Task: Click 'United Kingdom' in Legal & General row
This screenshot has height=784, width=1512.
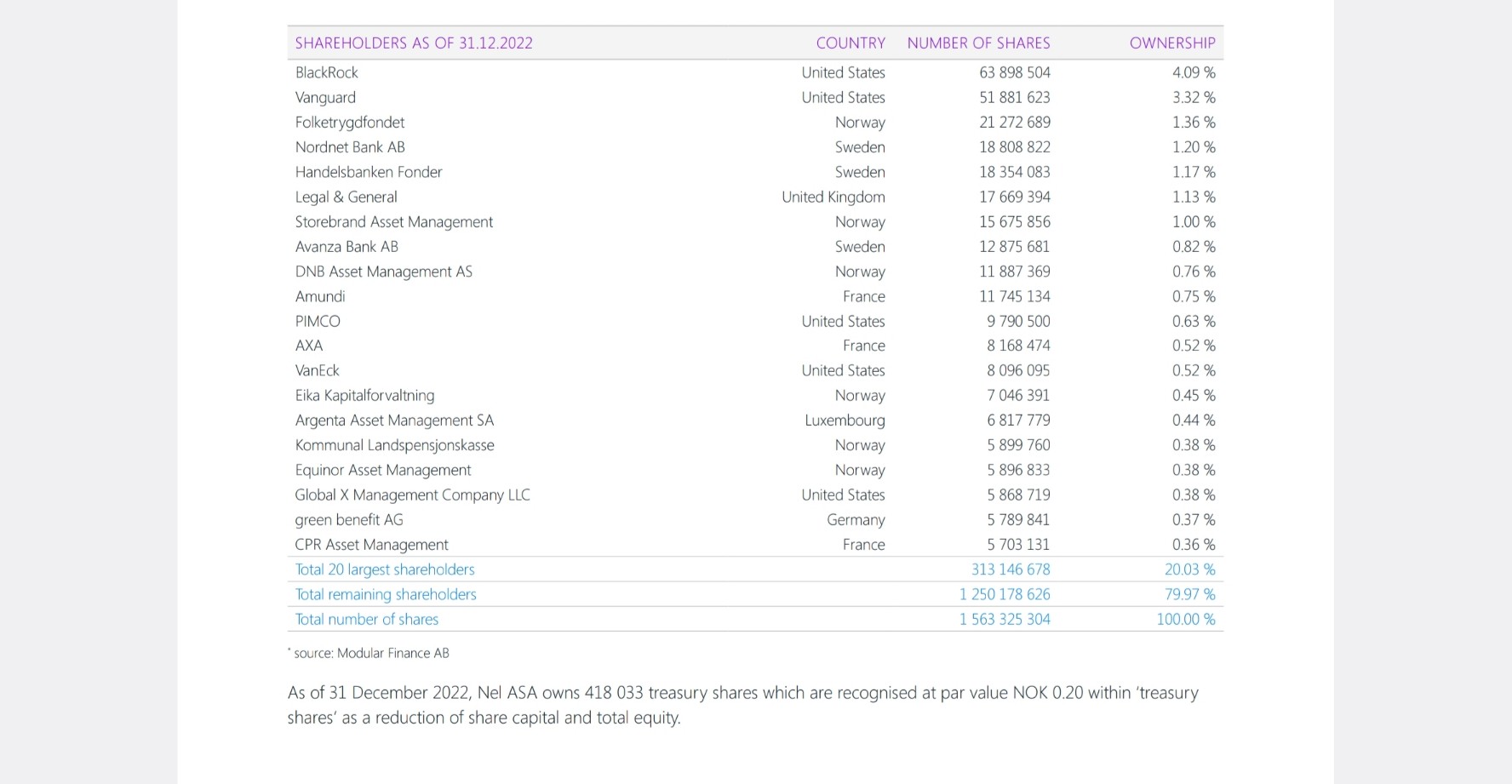Action: 833,197
